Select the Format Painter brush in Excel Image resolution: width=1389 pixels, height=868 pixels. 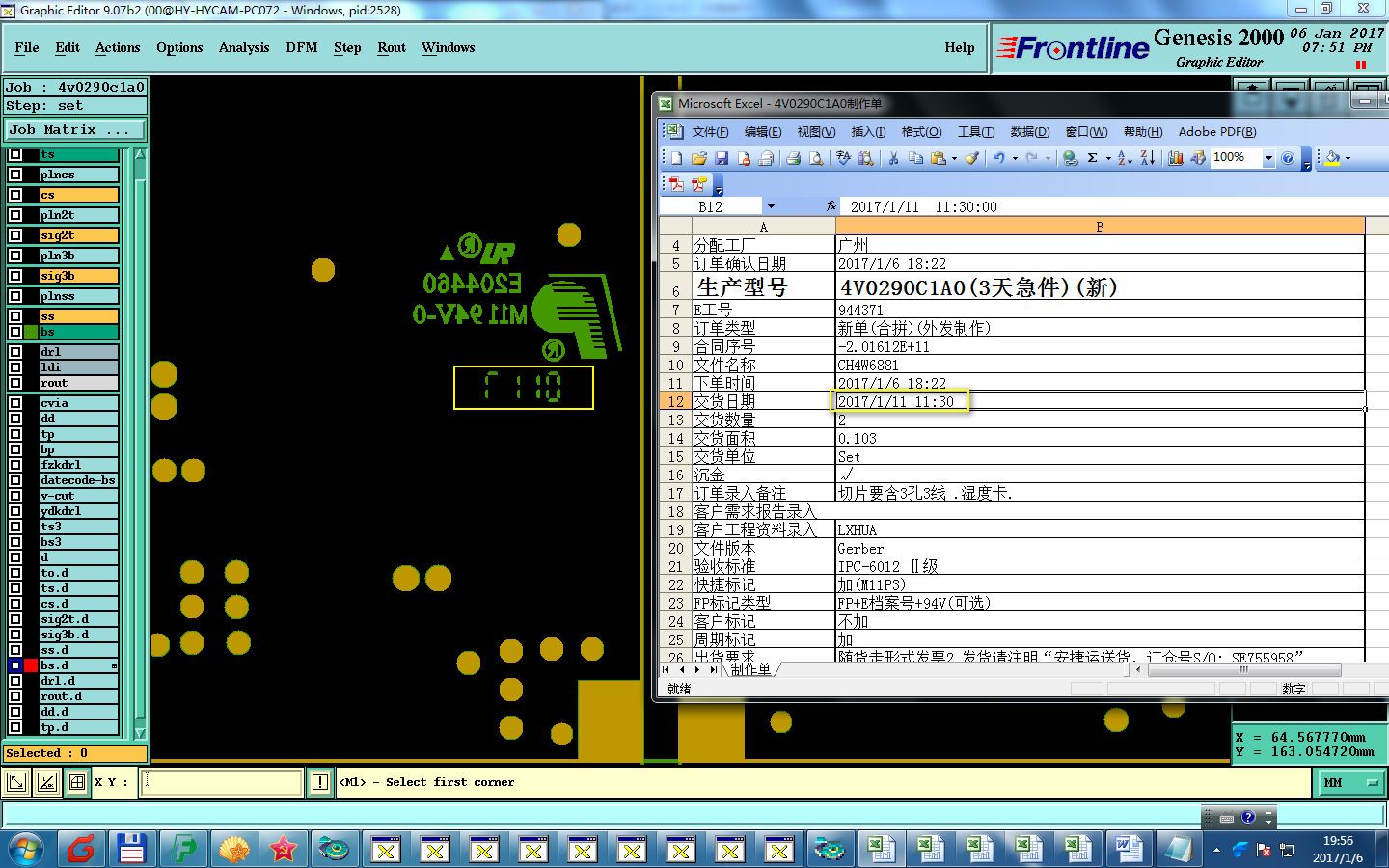point(972,158)
